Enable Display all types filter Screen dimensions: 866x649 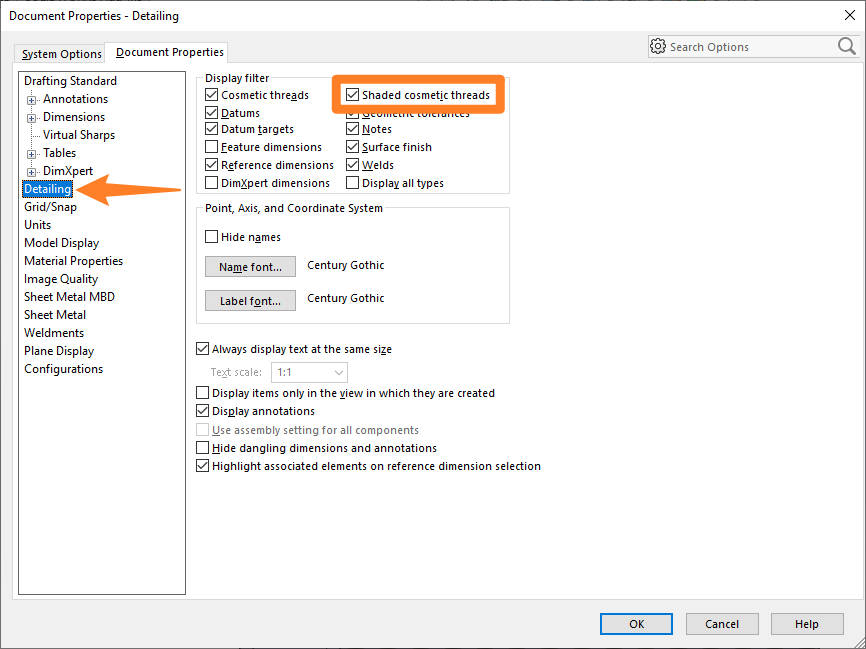354,182
